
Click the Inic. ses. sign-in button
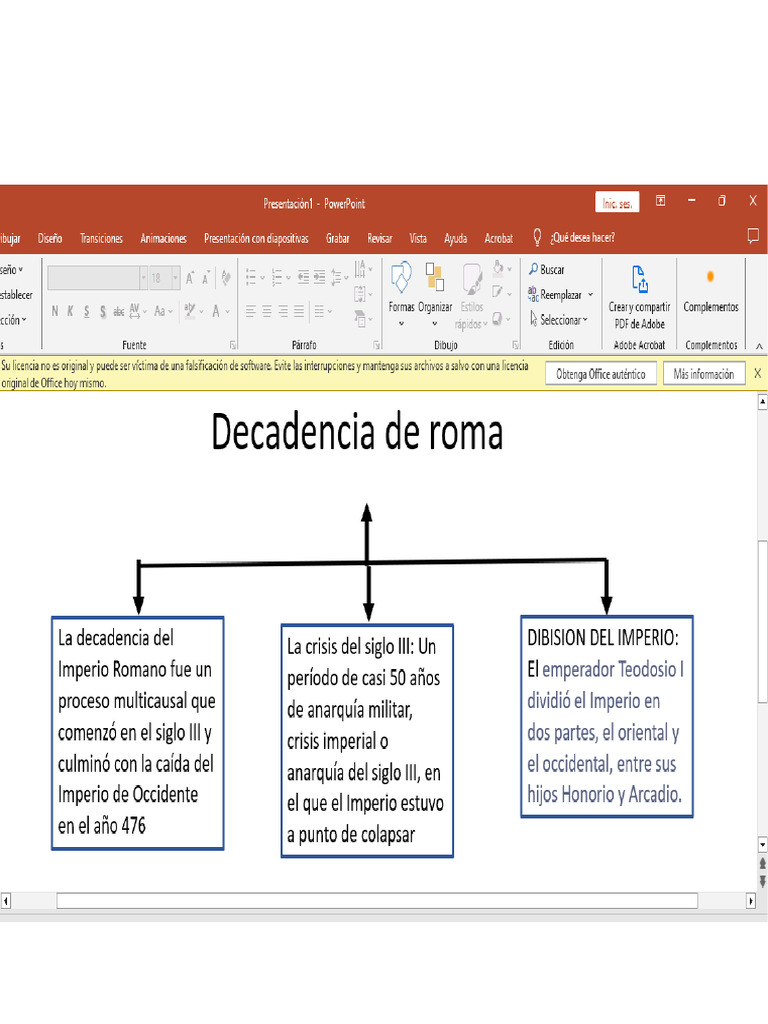tap(617, 203)
